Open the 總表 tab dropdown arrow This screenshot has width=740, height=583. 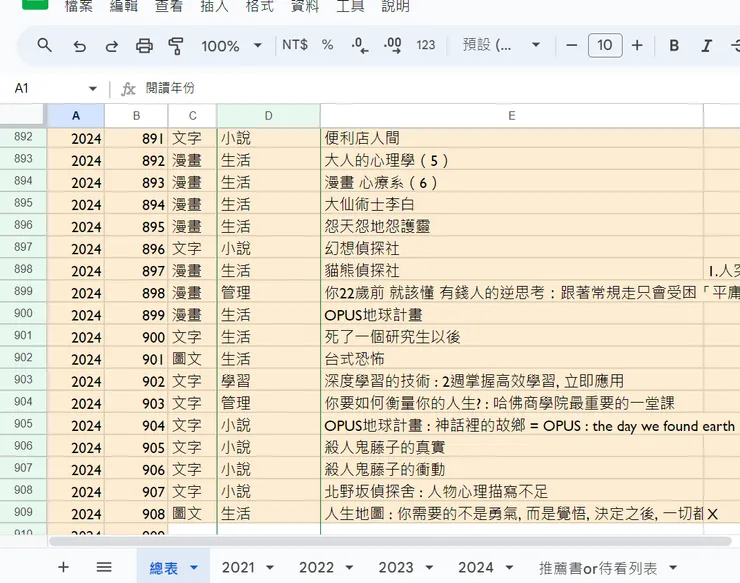pos(194,567)
